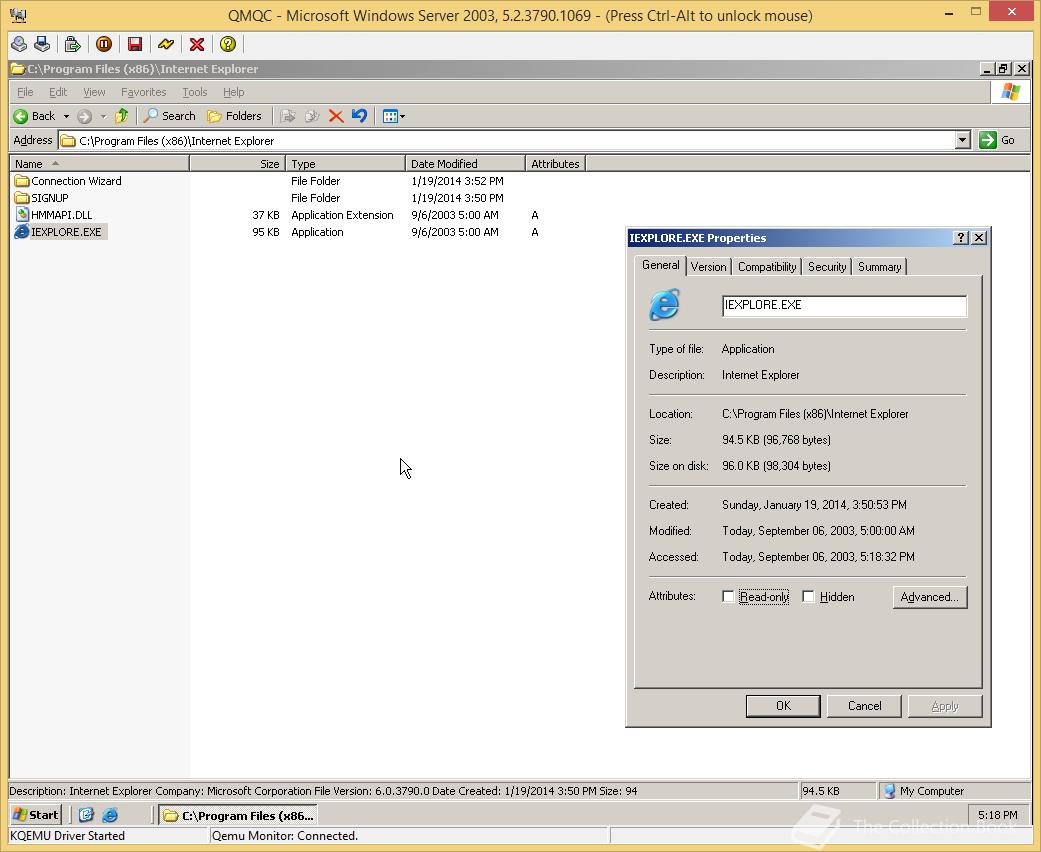Click the QMC clipboard export toolbar icon
Viewport: 1041px width, 852px height.
coord(72,44)
